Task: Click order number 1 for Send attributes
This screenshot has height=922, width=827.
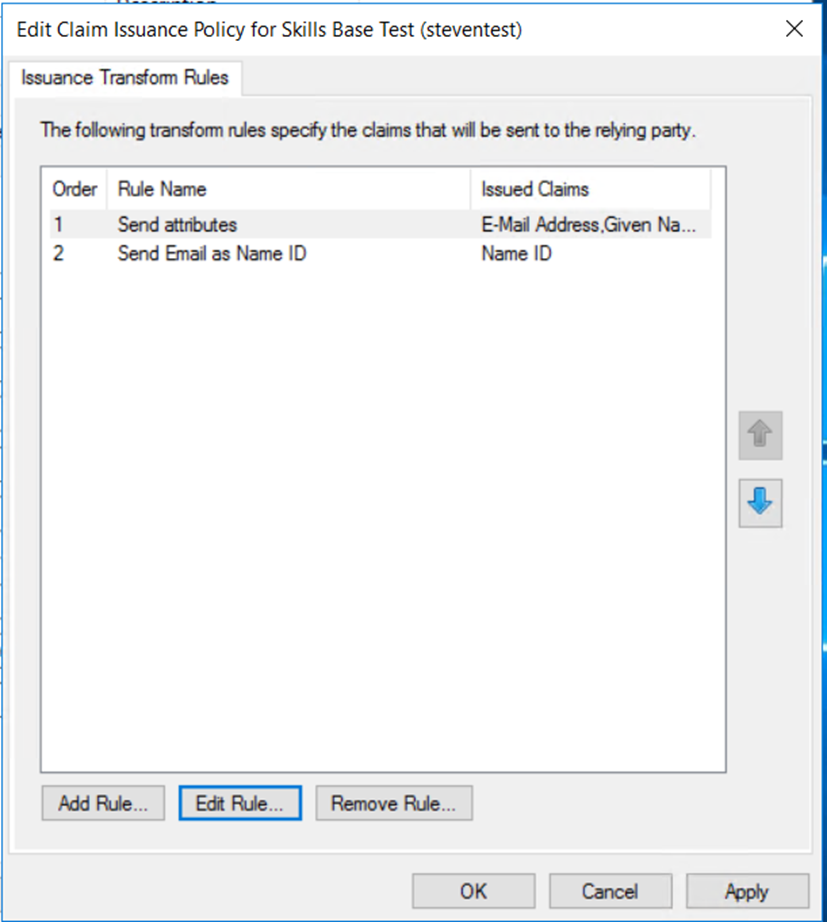Action: click(x=57, y=225)
